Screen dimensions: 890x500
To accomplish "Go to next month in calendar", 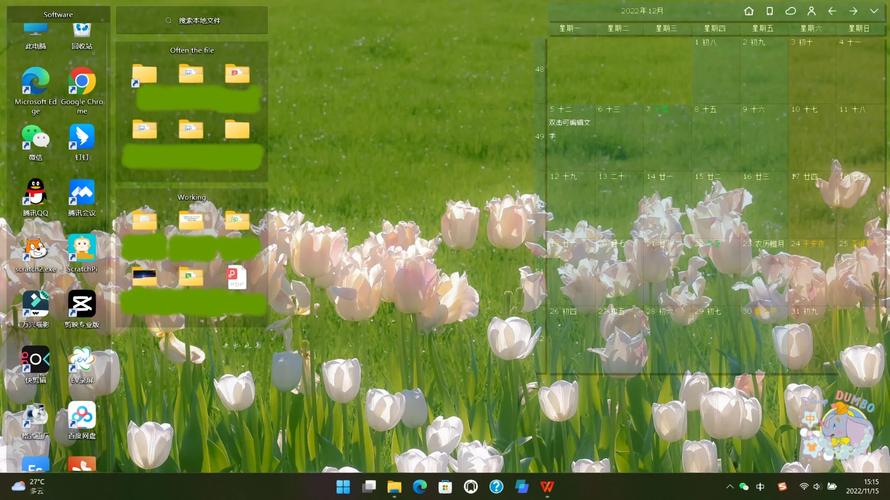I will 853,11.
